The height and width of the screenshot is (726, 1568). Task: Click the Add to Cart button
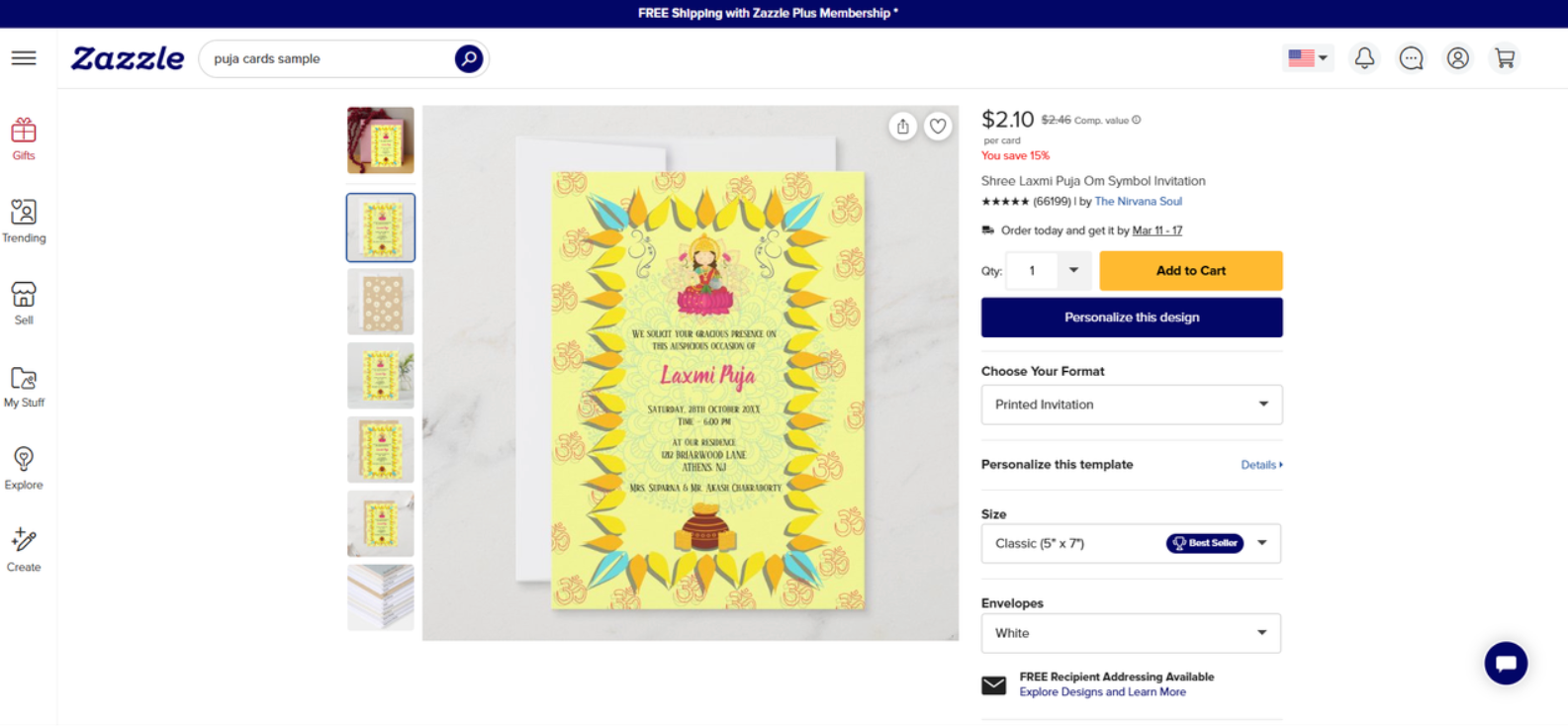pos(1190,271)
